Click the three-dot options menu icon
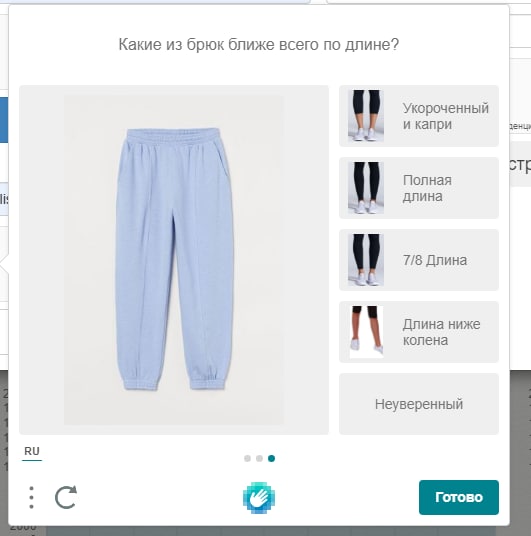Image resolution: width=531 pixels, height=536 pixels. pyautogui.click(x=31, y=497)
